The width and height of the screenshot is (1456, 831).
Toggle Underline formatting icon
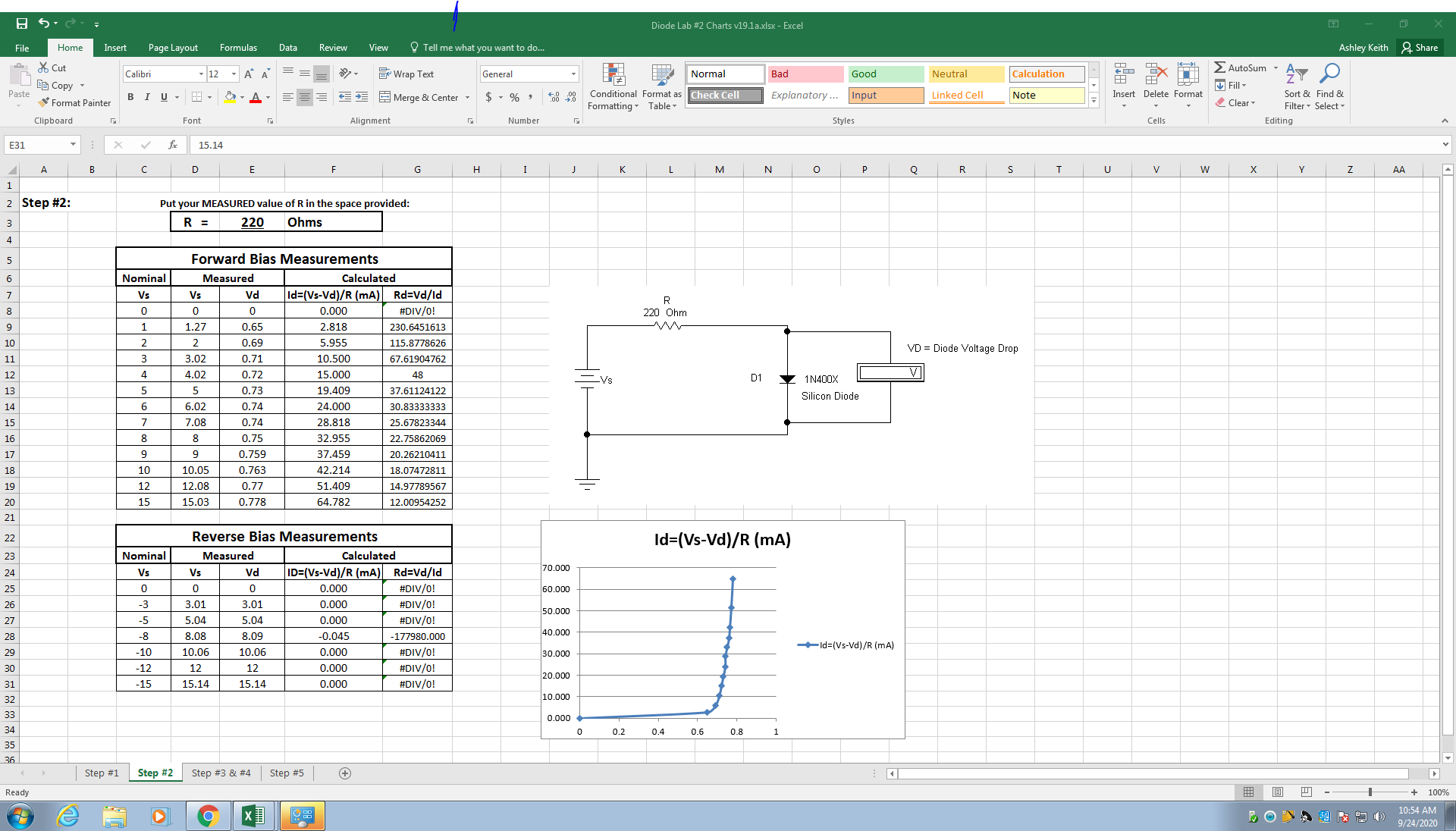click(x=164, y=97)
